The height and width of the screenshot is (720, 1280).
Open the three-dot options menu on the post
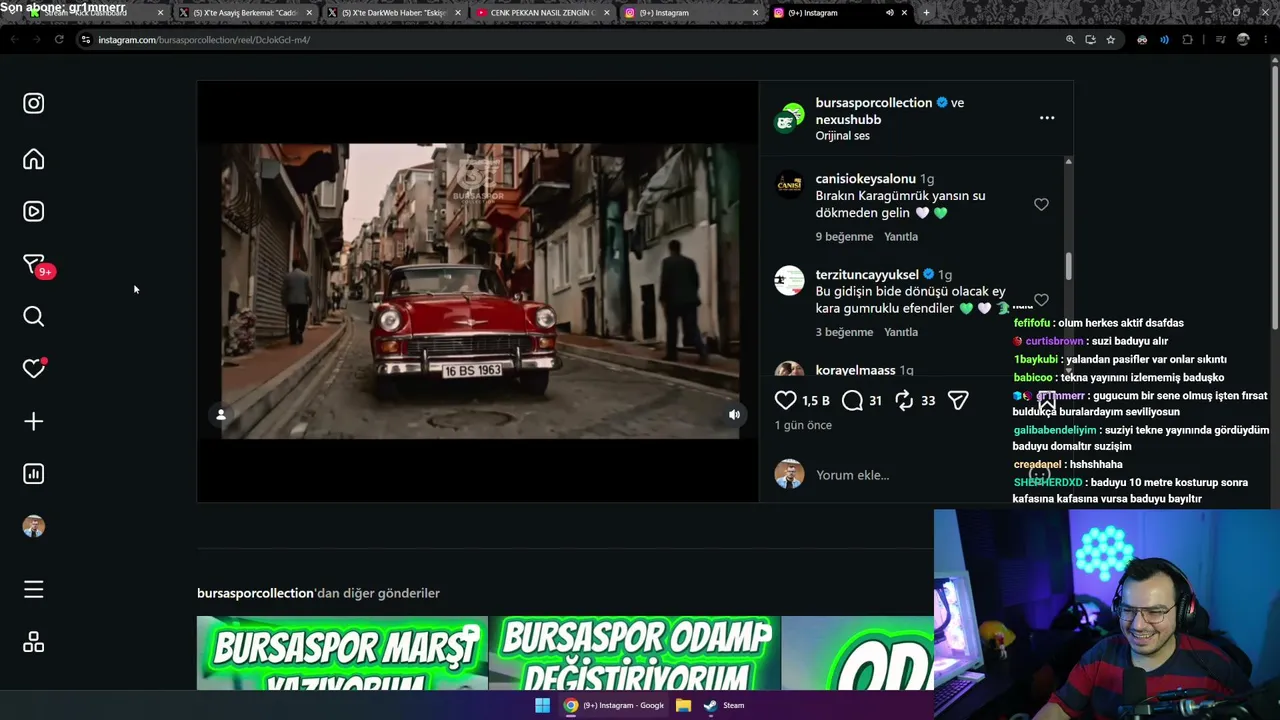(x=1047, y=118)
